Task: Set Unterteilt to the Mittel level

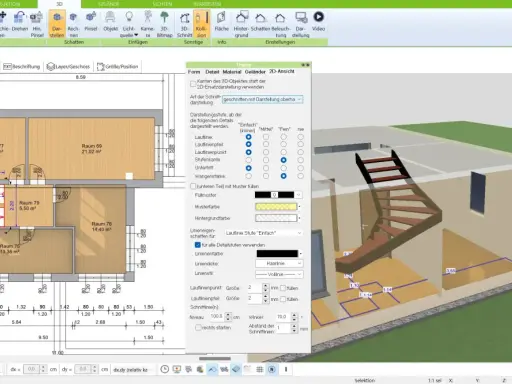Action: point(266,168)
